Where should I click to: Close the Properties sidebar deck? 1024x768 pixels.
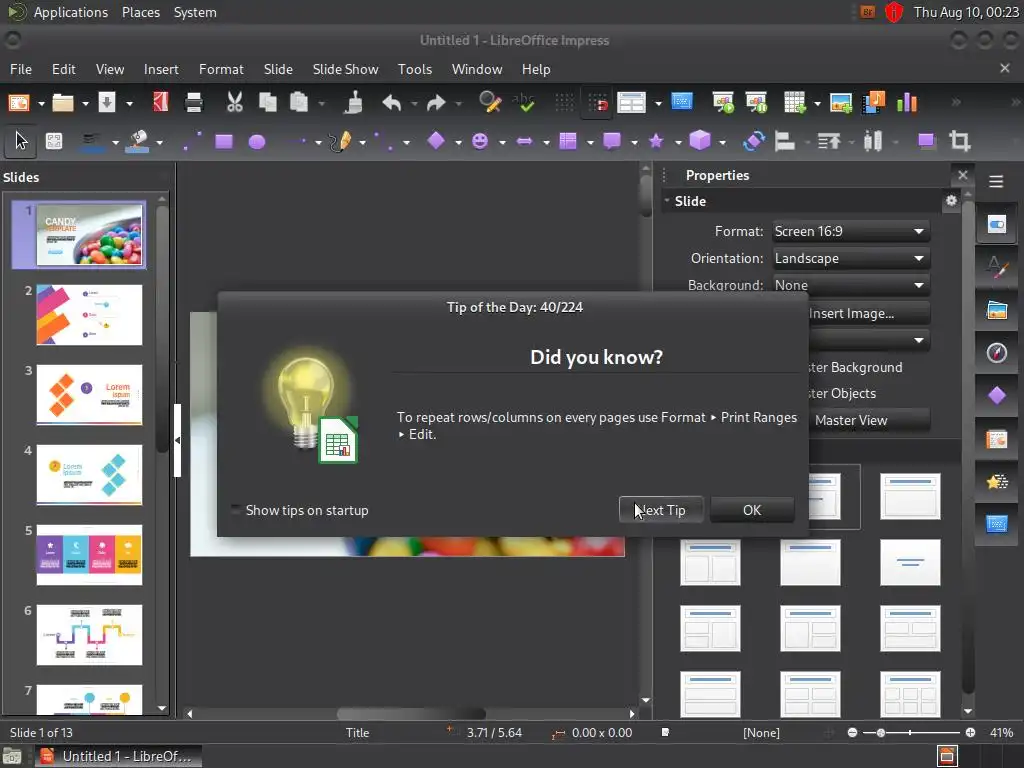962,174
